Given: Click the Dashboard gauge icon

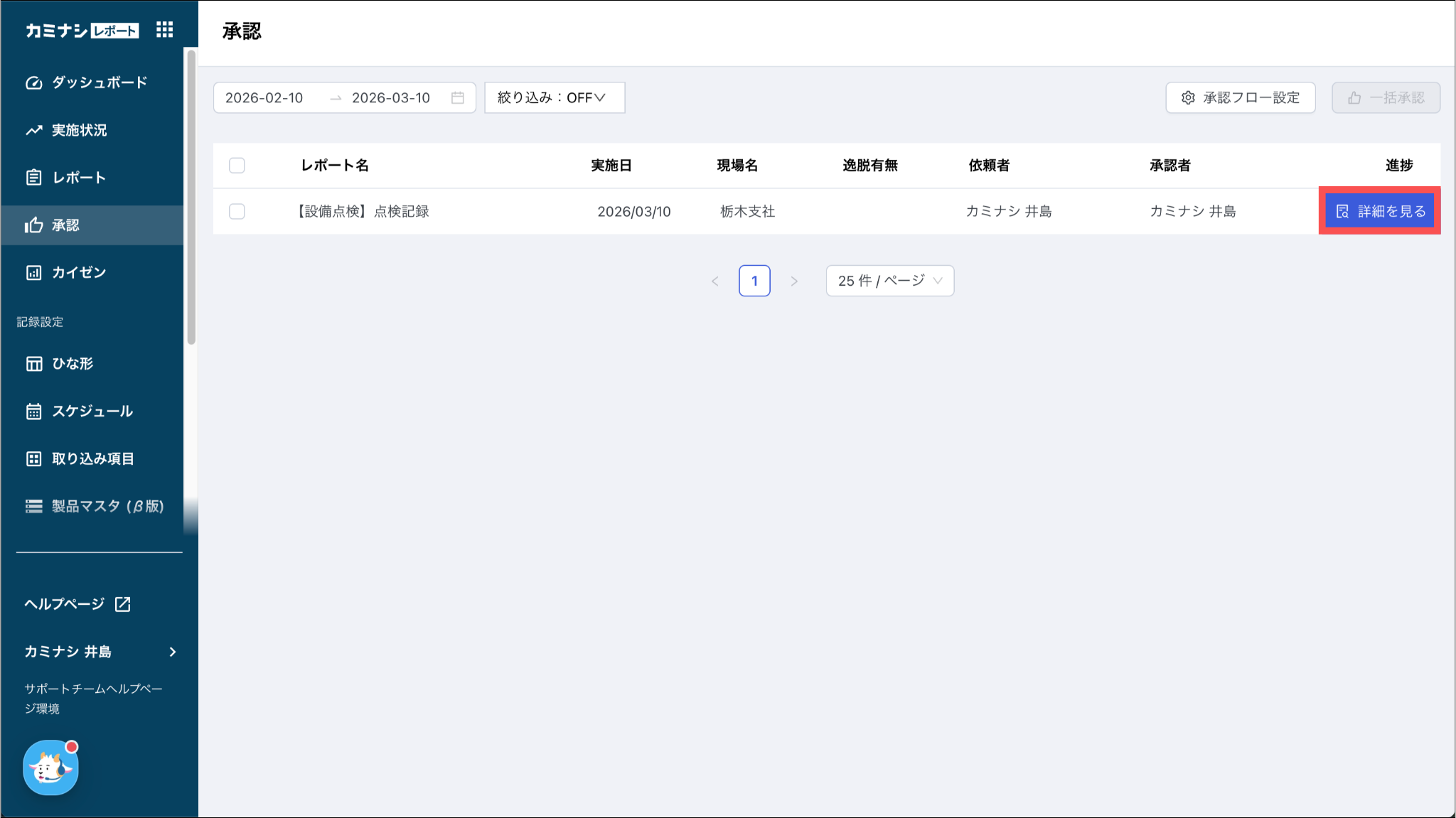Looking at the screenshot, I should tap(34, 82).
